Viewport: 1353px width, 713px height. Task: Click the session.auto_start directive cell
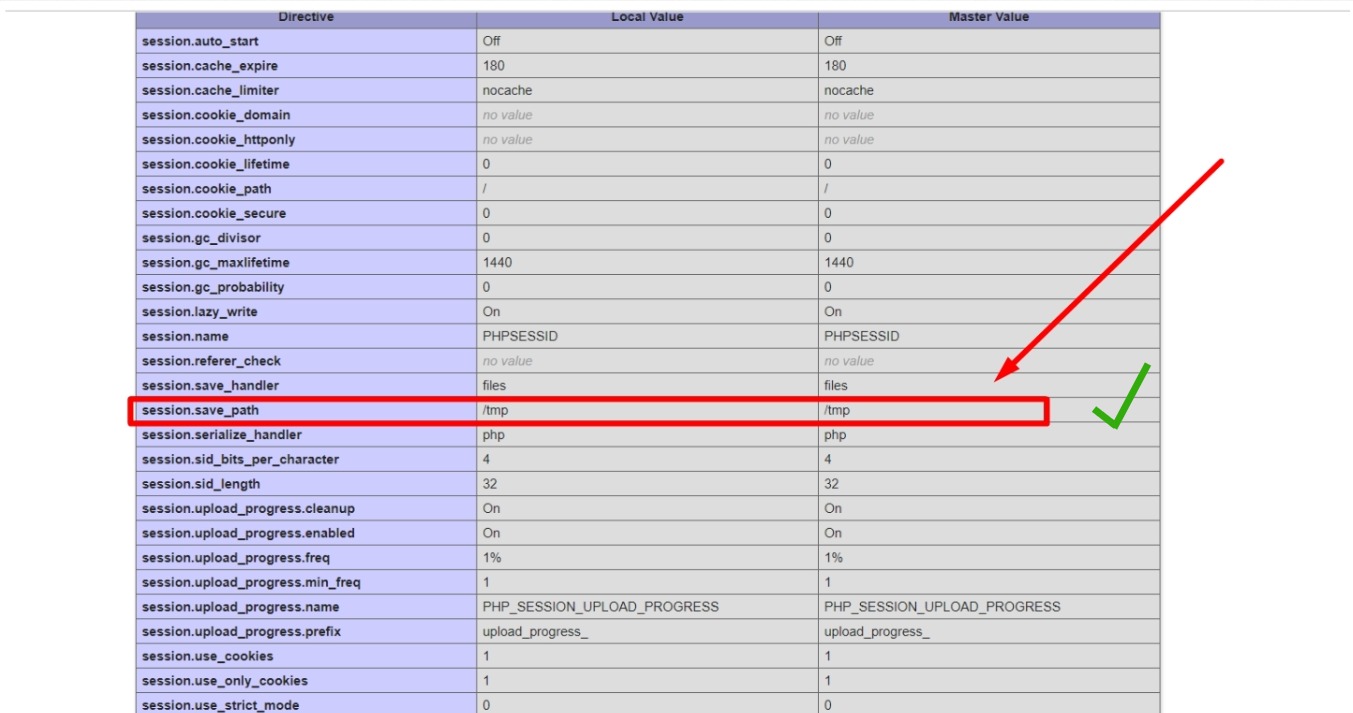(203, 41)
